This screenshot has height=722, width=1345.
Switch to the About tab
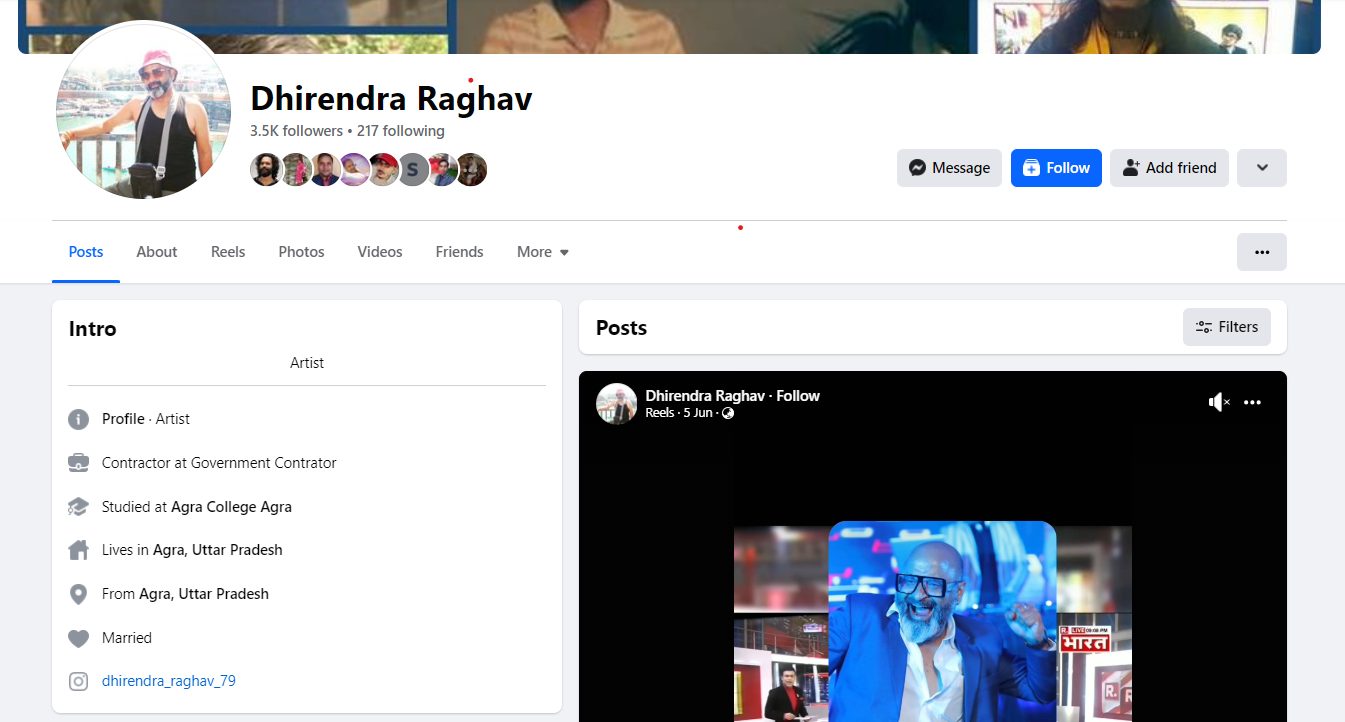(x=157, y=252)
